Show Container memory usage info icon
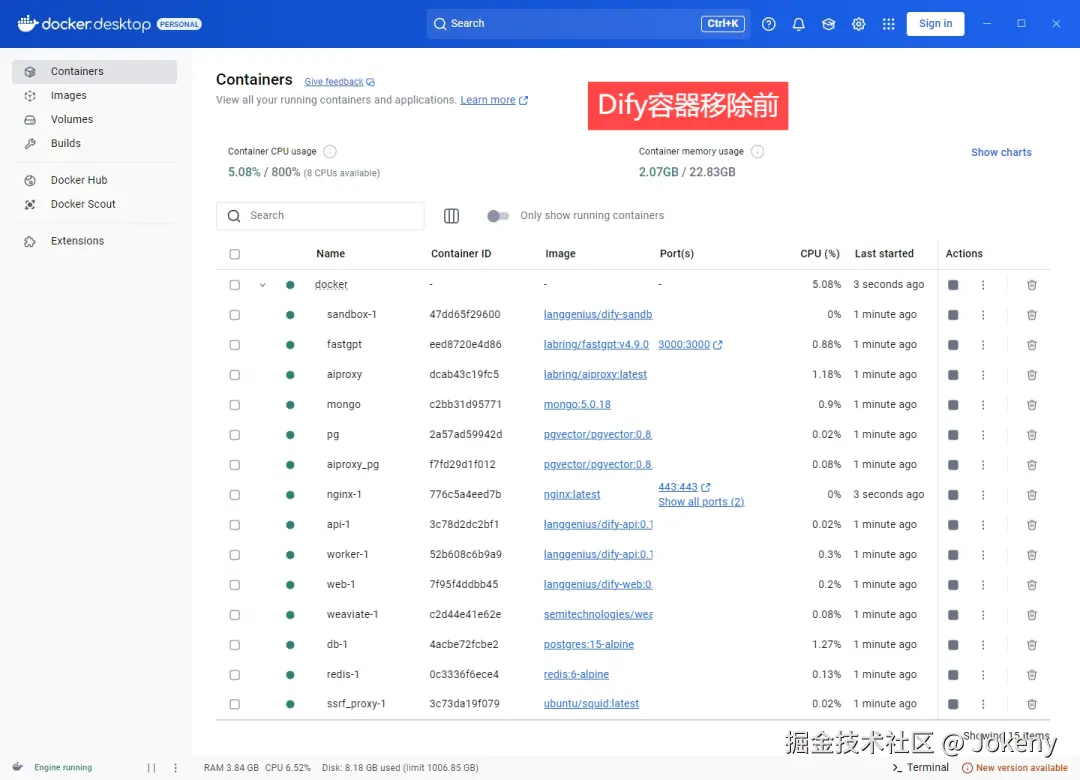Image resolution: width=1080 pixels, height=780 pixels. pos(757,152)
